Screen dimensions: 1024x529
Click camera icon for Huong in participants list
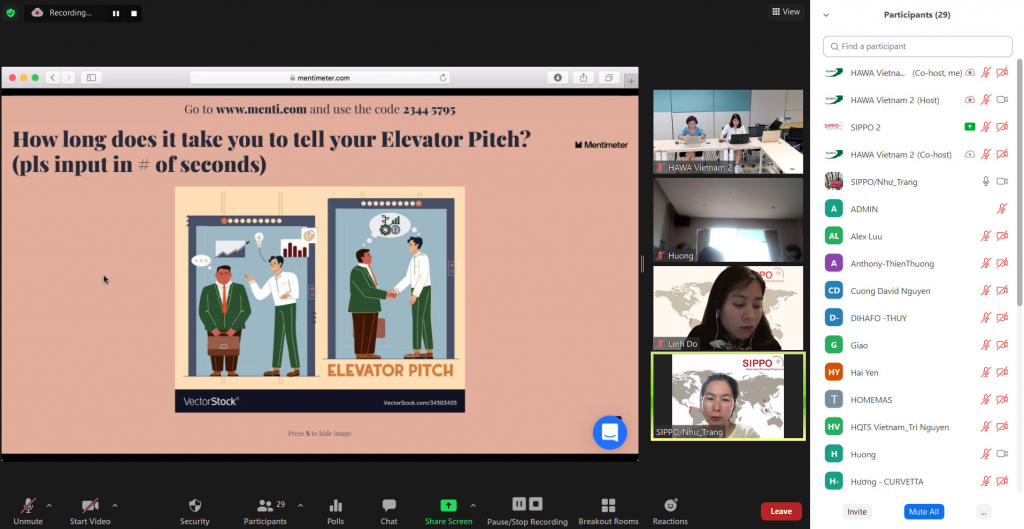(1002, 454)
